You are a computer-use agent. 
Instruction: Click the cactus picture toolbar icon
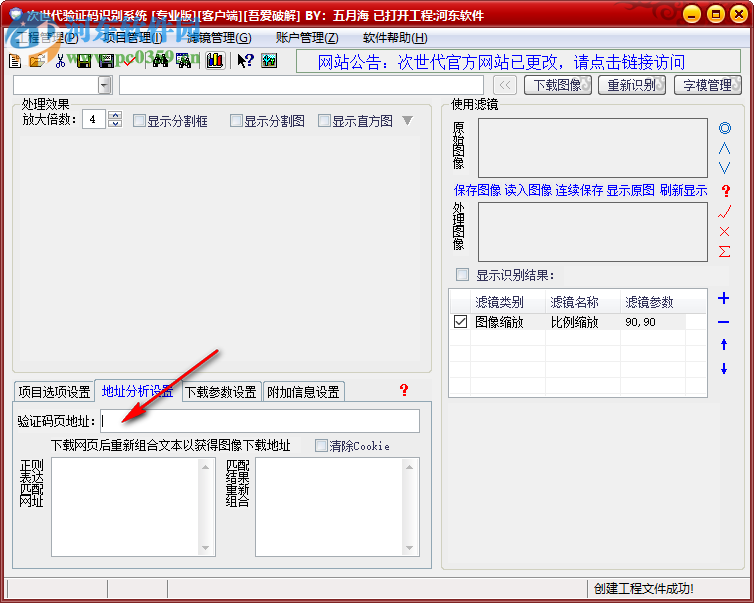[x=269, y=61]
